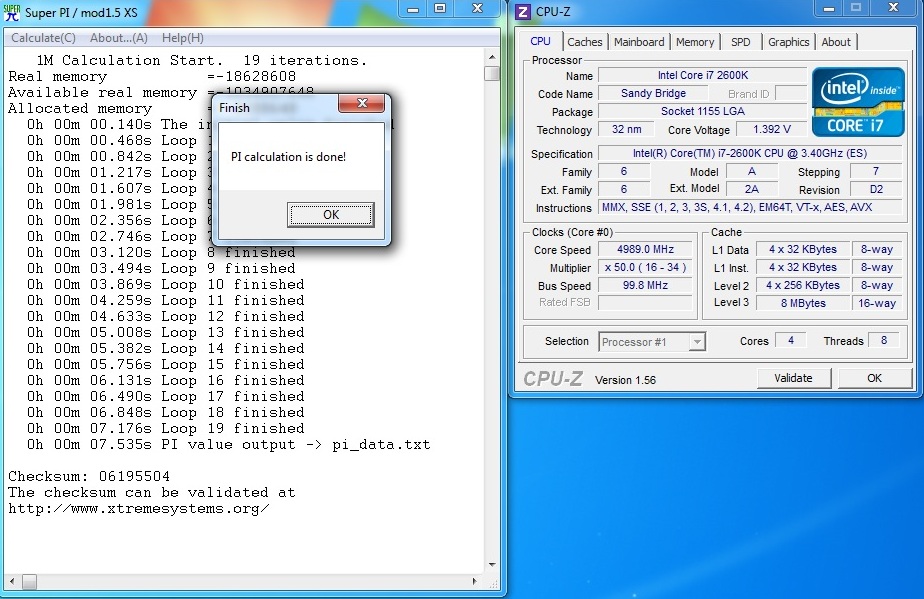
Task: Click the Name field showing Intel Core i7 2600K
Action: click(x=702, y=75)
